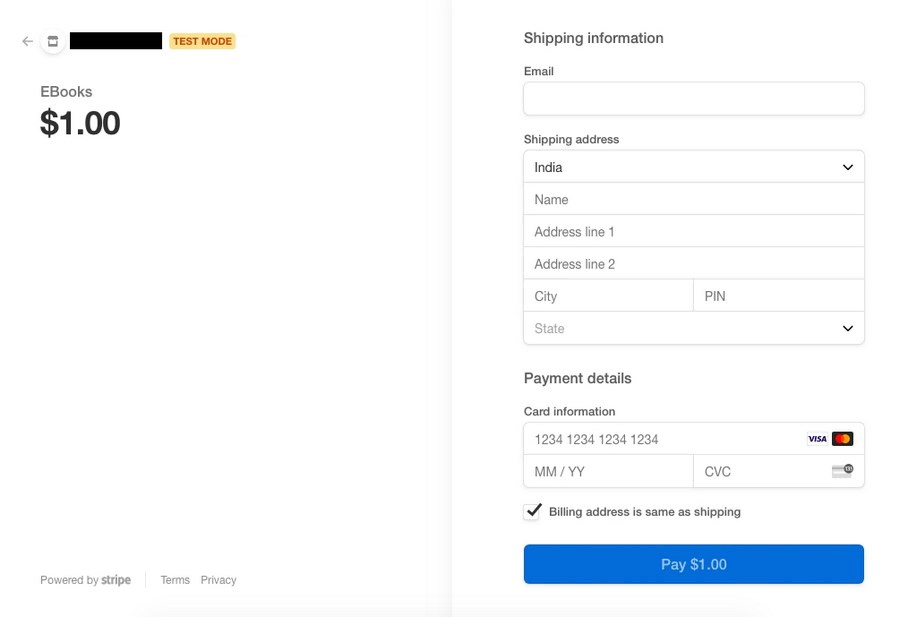Open the Privacy page
The image size is (900, 617).
tap(217, 580)
